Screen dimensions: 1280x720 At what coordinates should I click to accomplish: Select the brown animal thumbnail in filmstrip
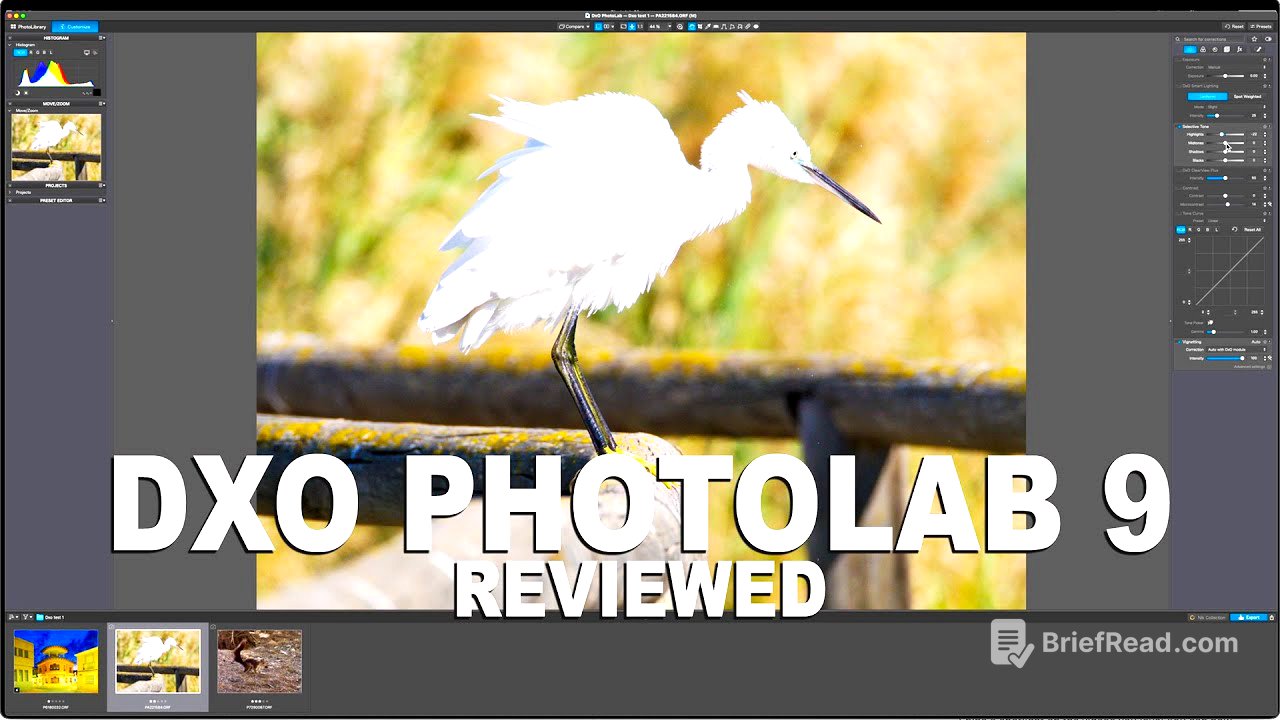point(259,661)
